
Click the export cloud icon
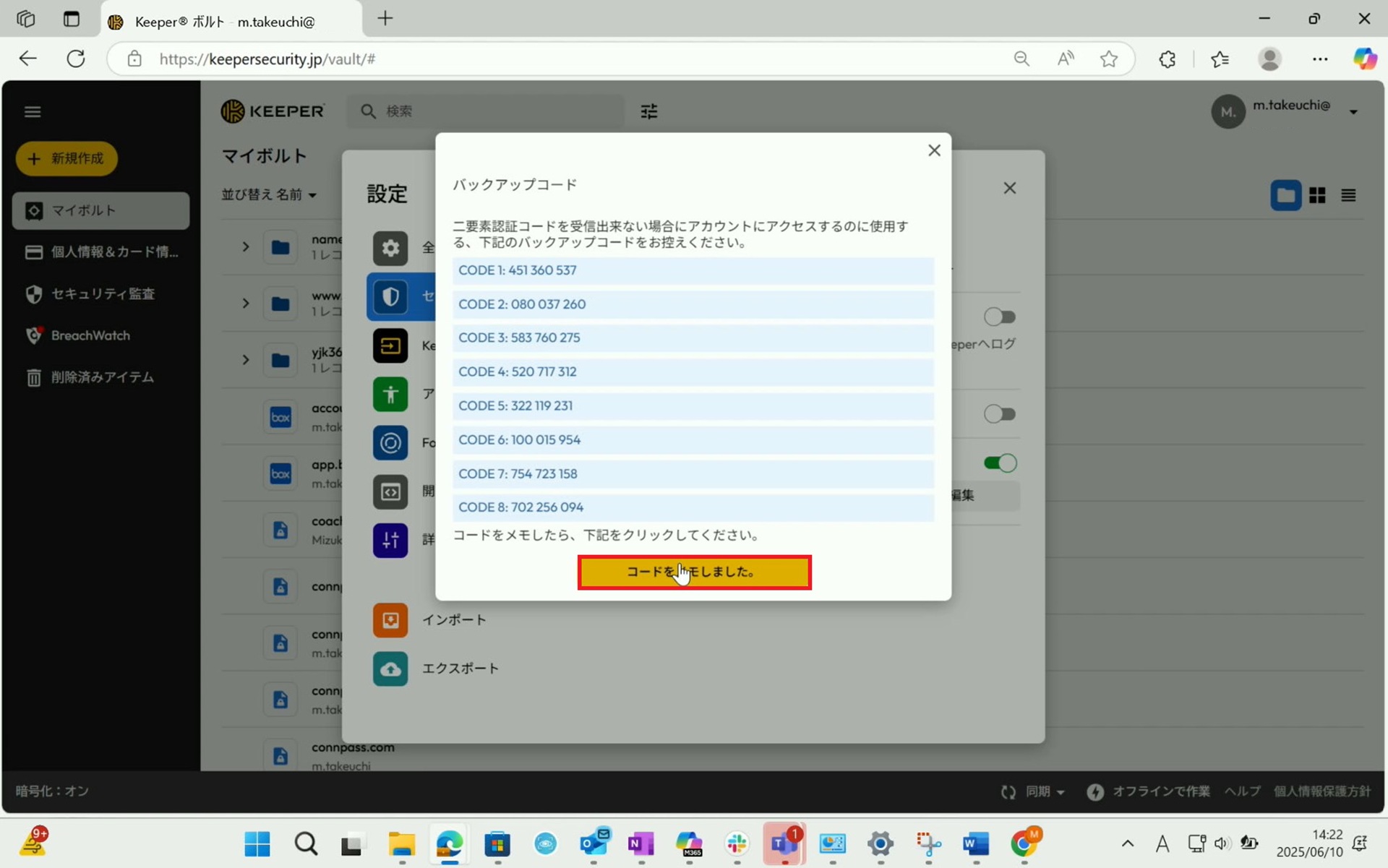point(390,669)
